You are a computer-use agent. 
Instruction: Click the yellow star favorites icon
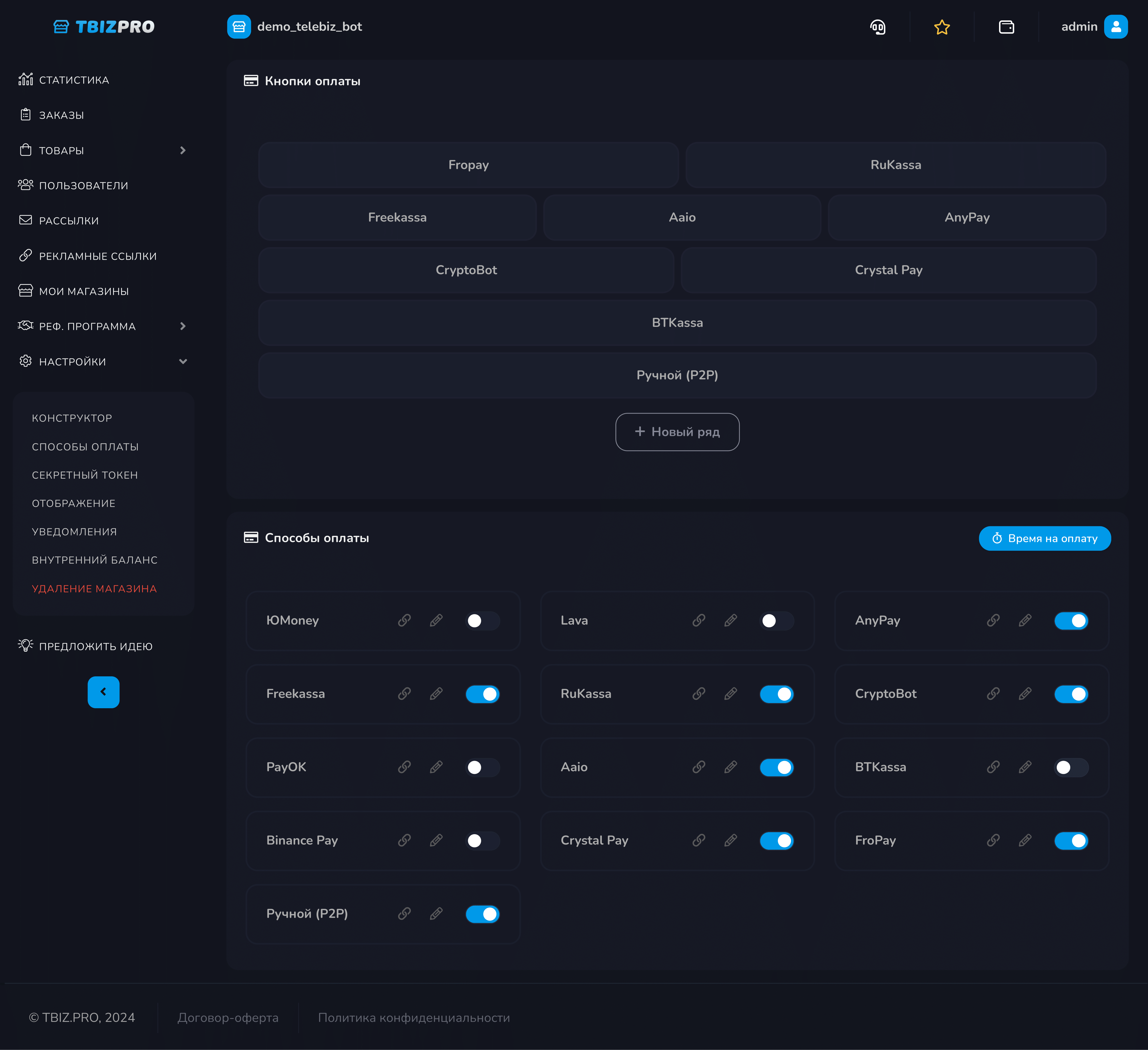942,27
